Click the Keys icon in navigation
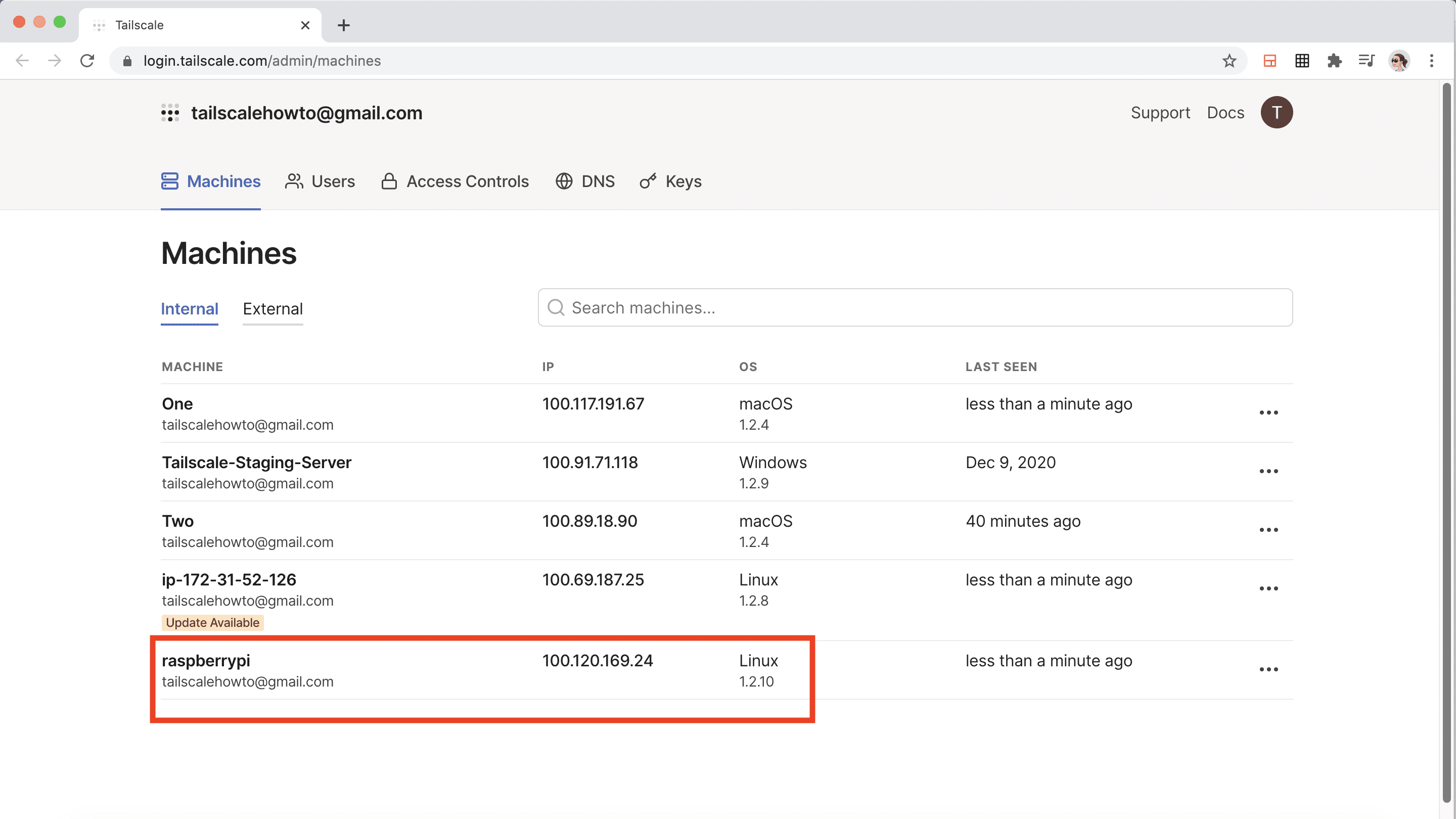Screen dimensions: 1456x819 click(648, 181)
